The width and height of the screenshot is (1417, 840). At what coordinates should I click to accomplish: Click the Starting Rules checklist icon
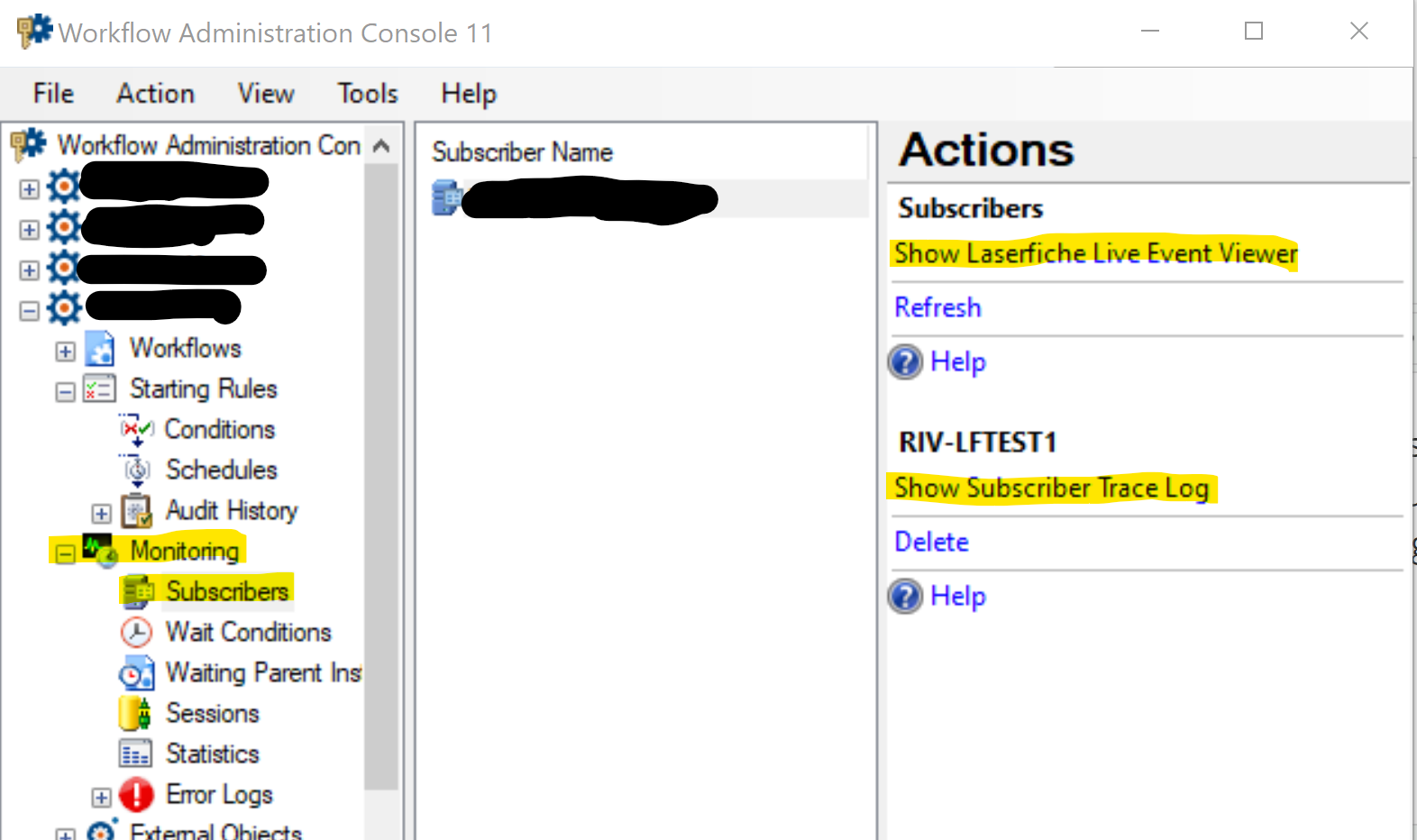tap(99, 388)
